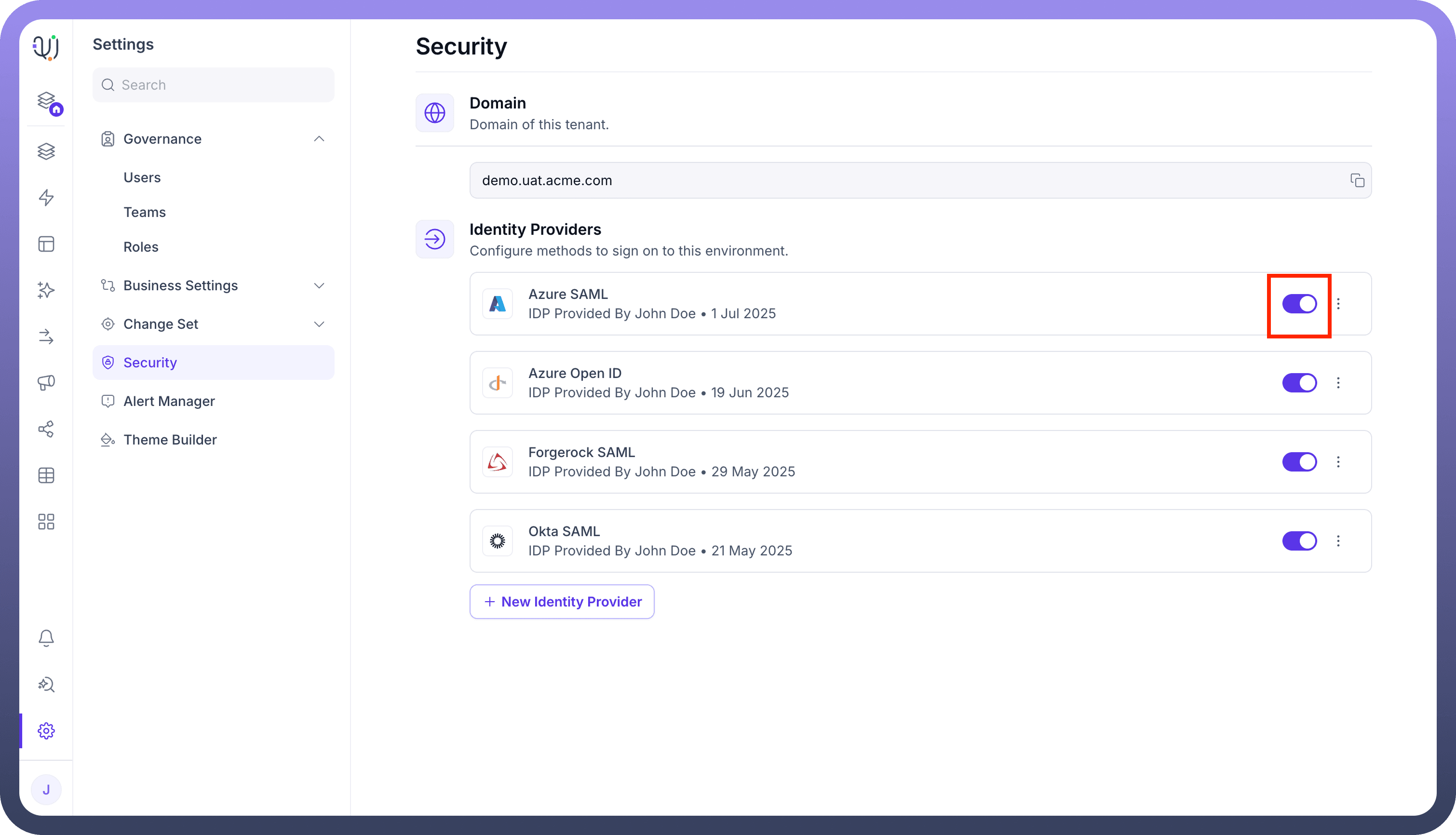Go to Theme Builder settings
Image resolution: width=1456 pixels, height=835 pixels.
(x=170, y=440)
